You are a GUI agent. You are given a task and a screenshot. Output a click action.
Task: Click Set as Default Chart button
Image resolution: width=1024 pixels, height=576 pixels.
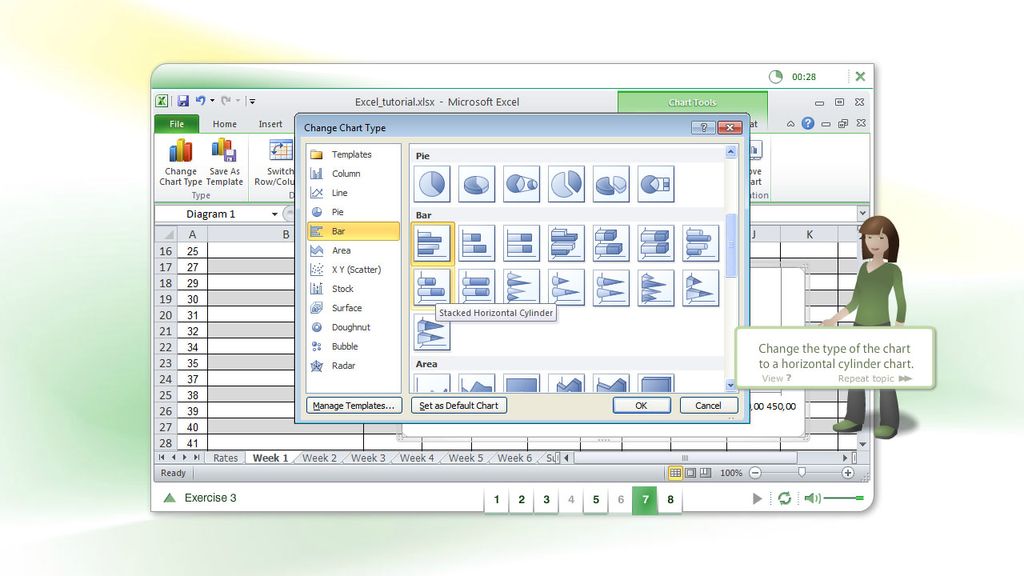point(458,406)
